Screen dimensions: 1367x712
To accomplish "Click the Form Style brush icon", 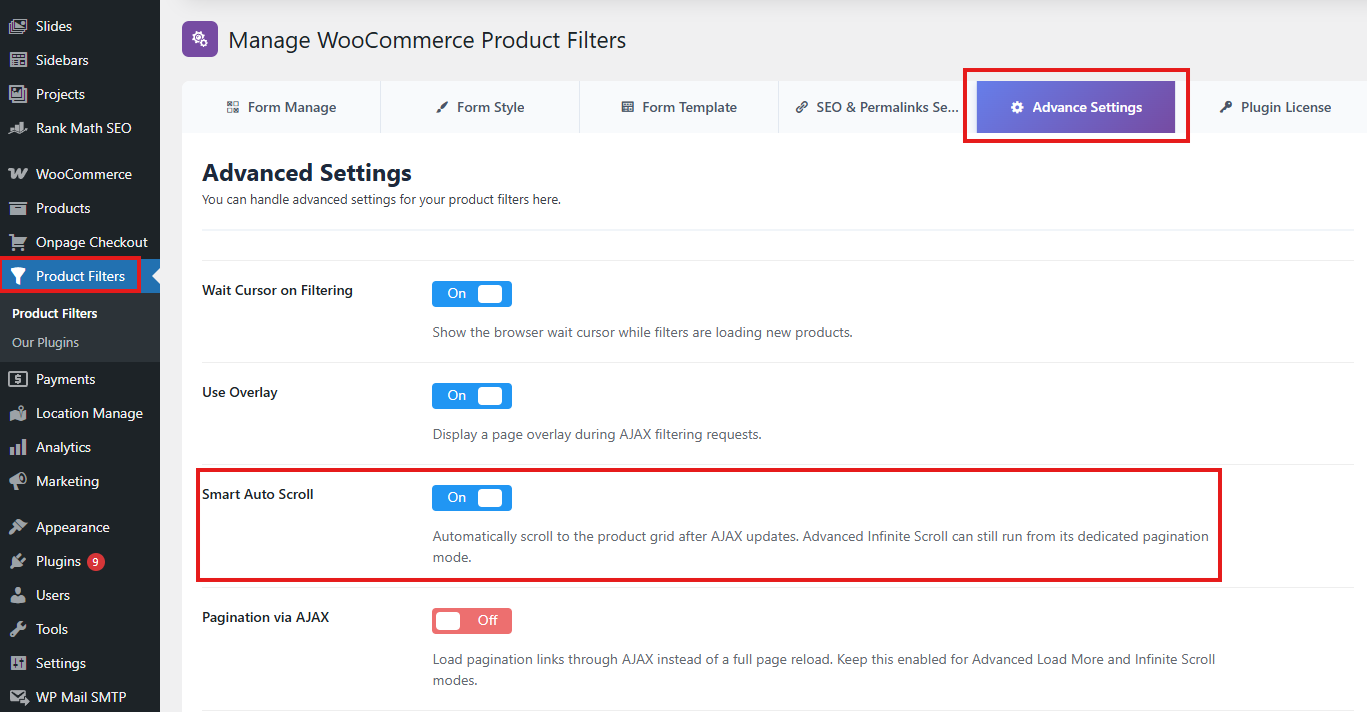I will tap(442, 107).
